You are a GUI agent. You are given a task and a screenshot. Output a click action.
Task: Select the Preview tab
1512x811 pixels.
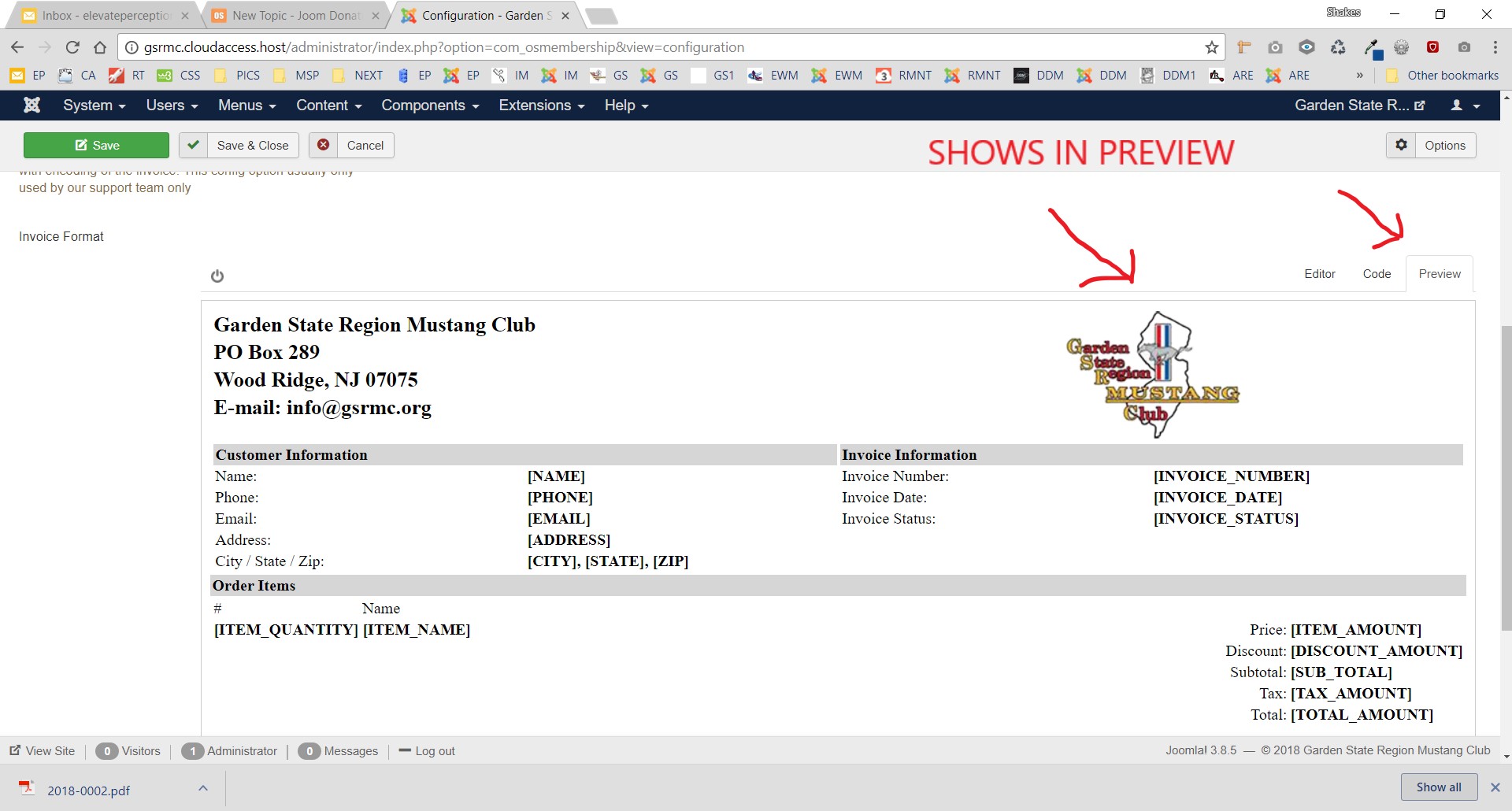[x=1440, y=274]
